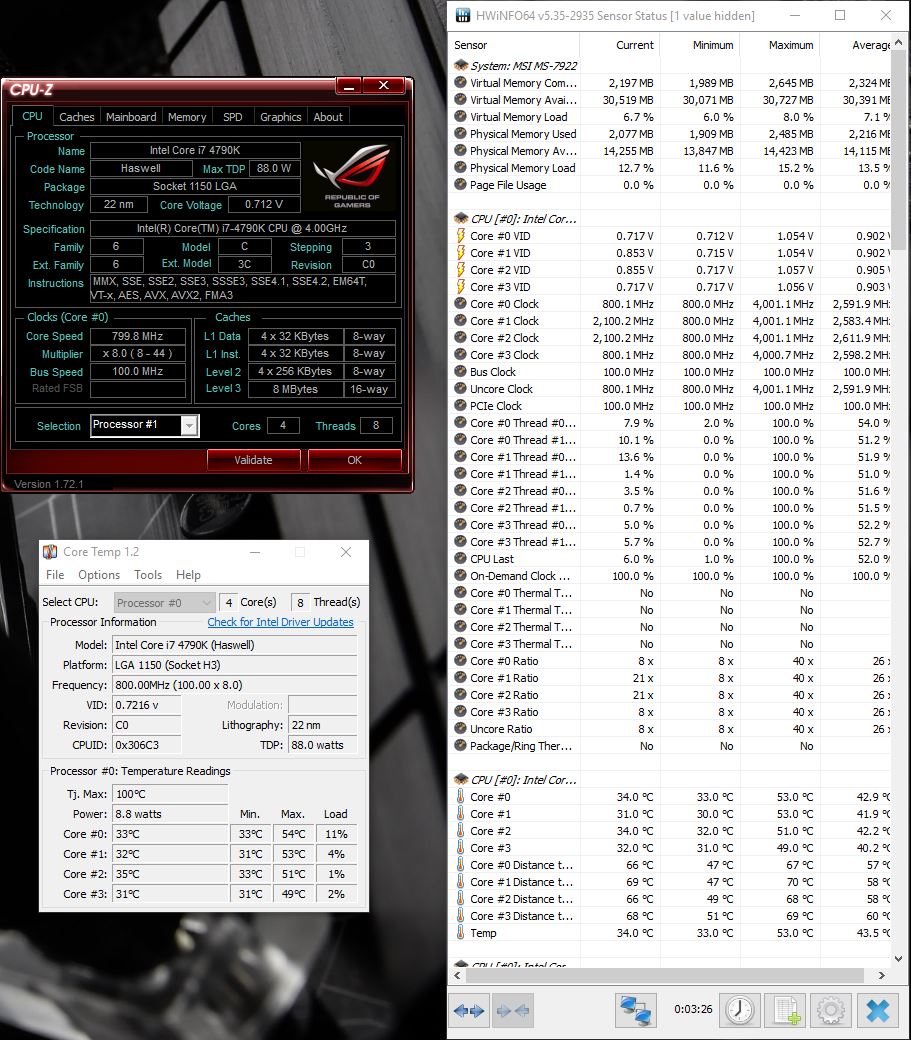Open HWiNFO network remote monitoring icon
This screenshot has height=1040, width=911.
pos(635,1010)
